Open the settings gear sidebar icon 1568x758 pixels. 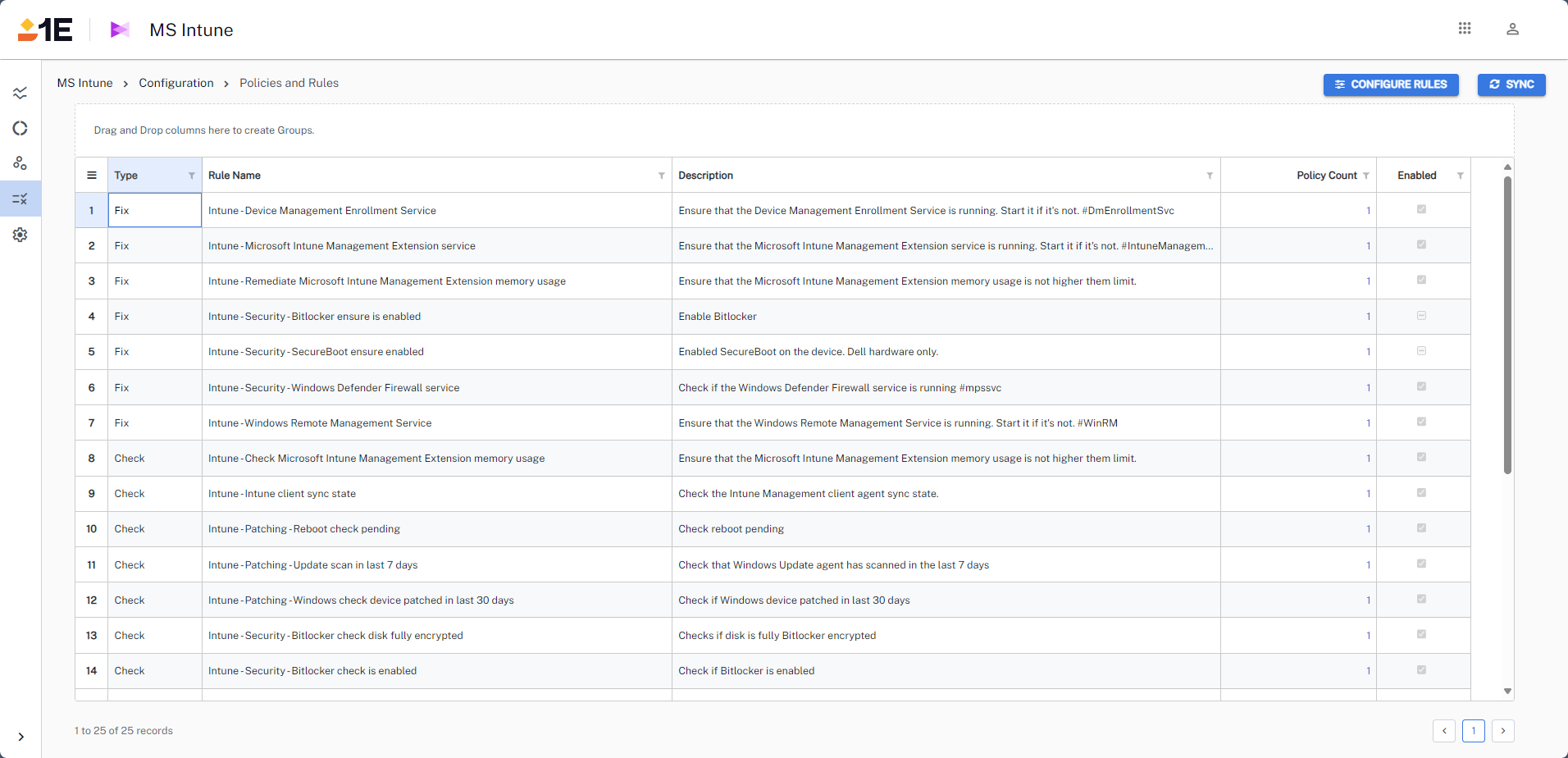coord(21,235)
